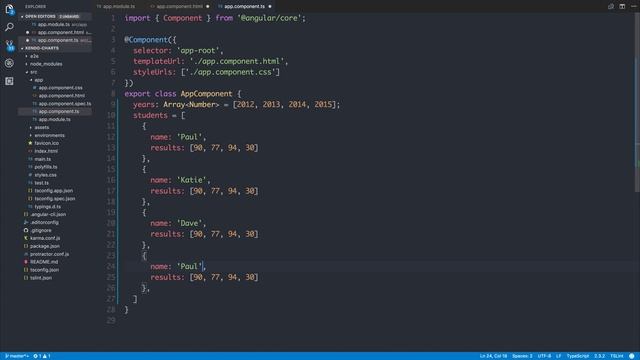640x360 pixels.
Task: Click Ln 24, Col 16 cursor position
Action: 493,356
